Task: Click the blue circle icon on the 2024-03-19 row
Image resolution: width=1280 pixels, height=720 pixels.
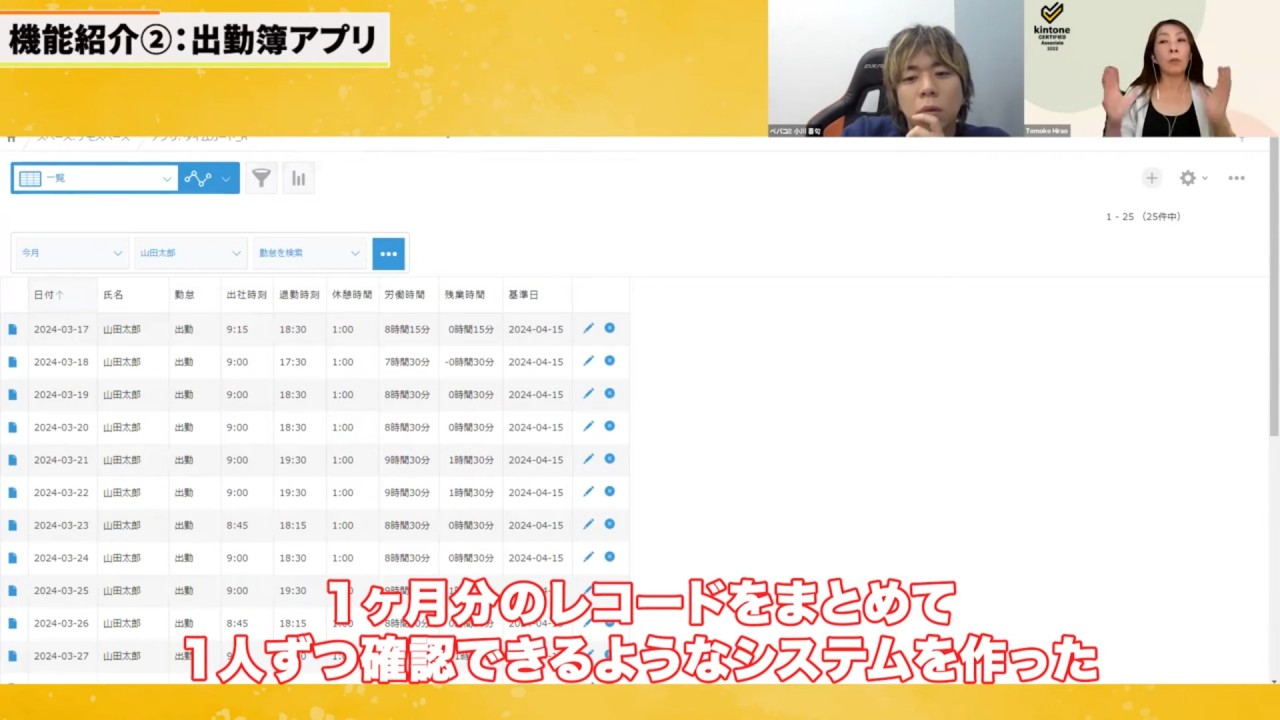Action: [609, 393]
